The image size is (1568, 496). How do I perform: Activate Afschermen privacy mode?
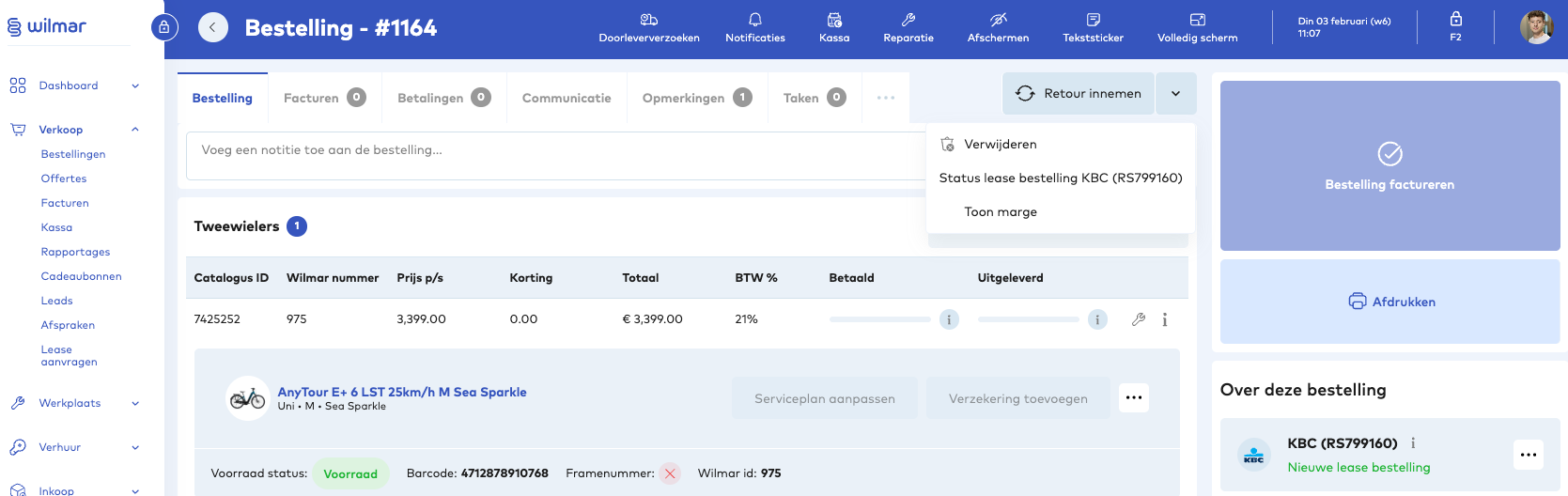pyautogui.click(x=998, y=28)
